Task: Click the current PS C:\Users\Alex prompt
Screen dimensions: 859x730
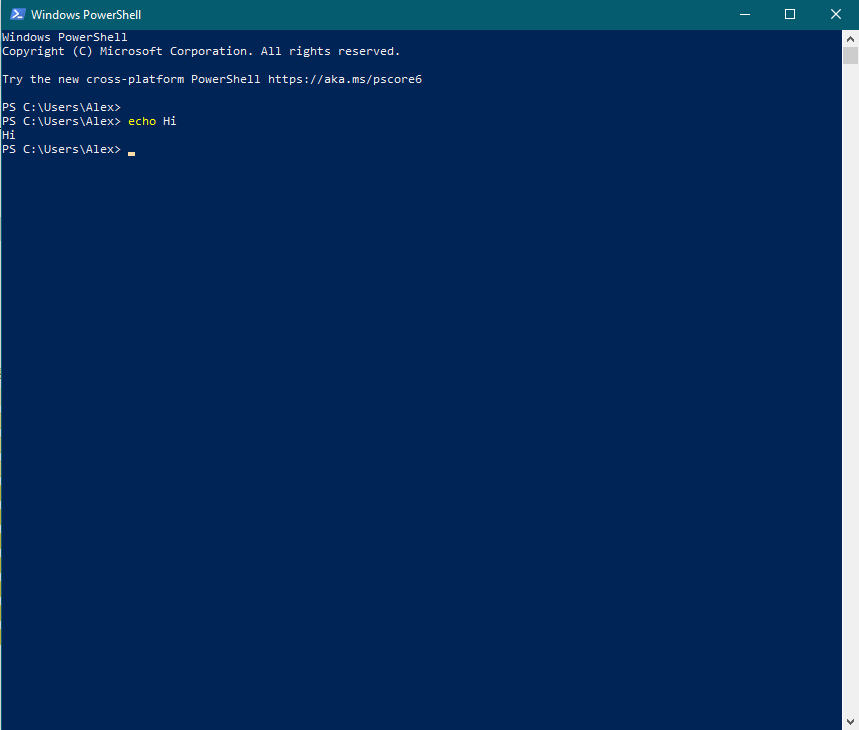Action: [x=60, y=149]
